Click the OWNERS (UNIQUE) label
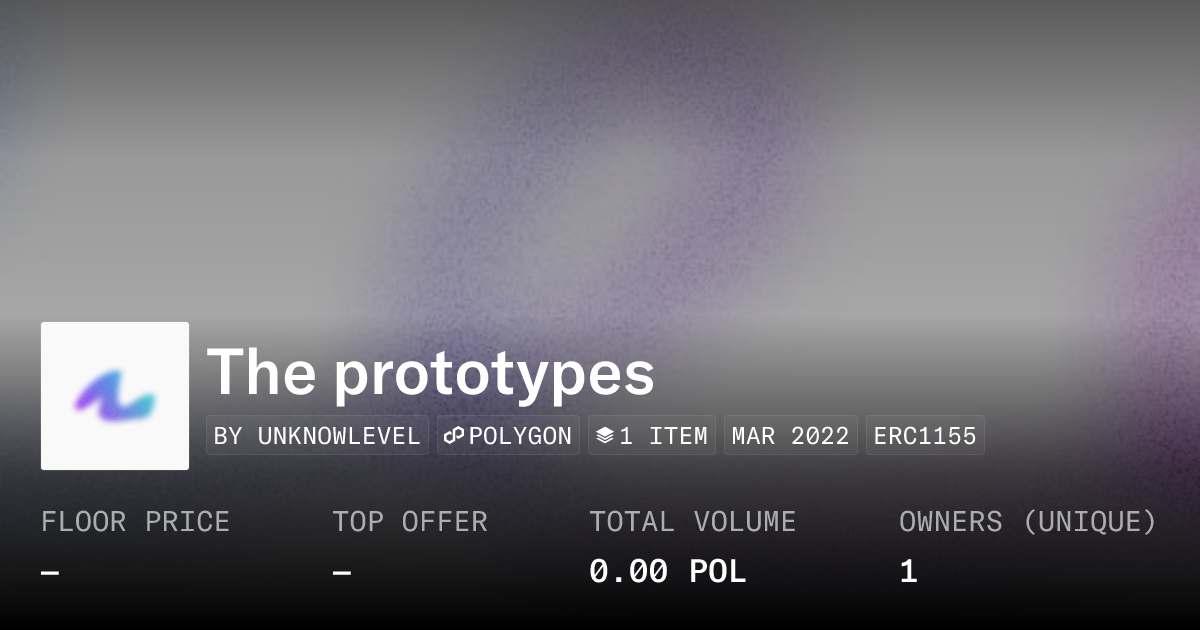Viewport: 1200px width, 630px height. tap(1028, 522)
